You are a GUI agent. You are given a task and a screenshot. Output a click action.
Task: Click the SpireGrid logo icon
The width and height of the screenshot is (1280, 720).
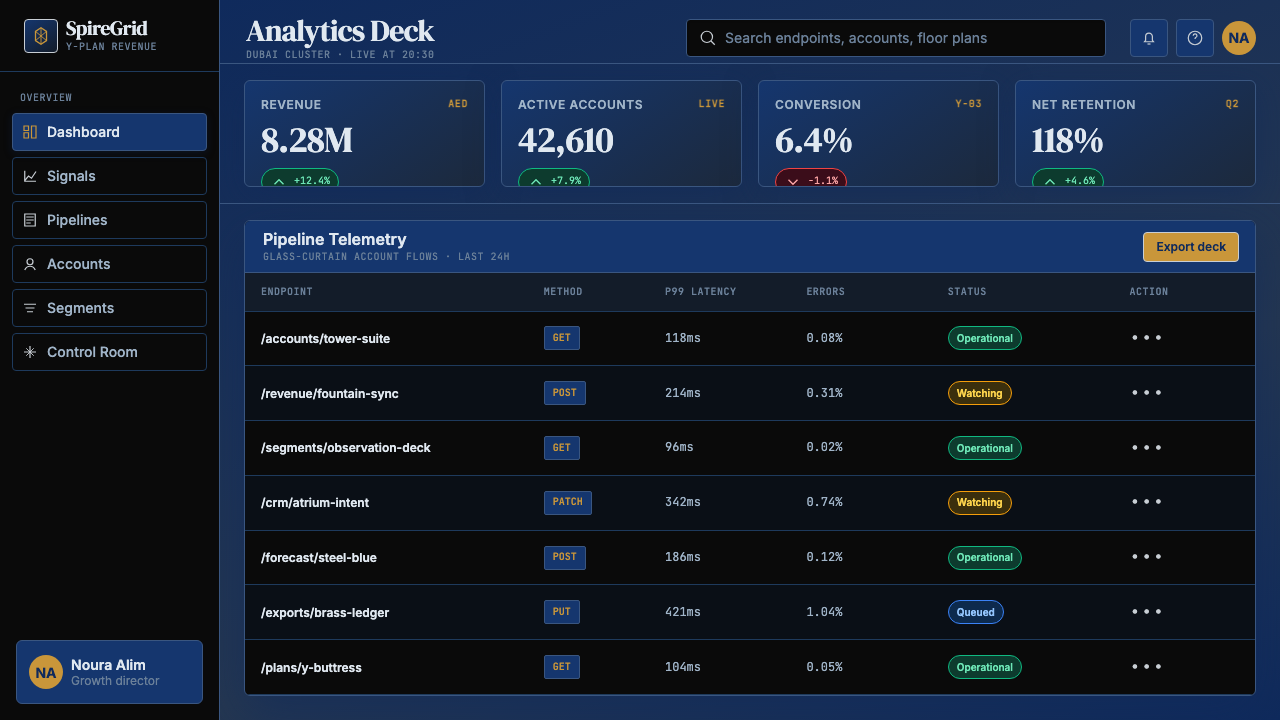[41, 36]
